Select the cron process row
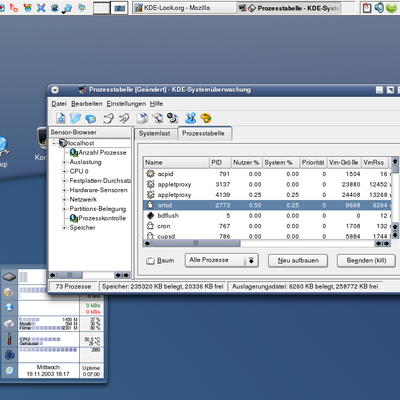Image resolution: width=400 pixels, height=400 pixels. (x=267, y=226)
